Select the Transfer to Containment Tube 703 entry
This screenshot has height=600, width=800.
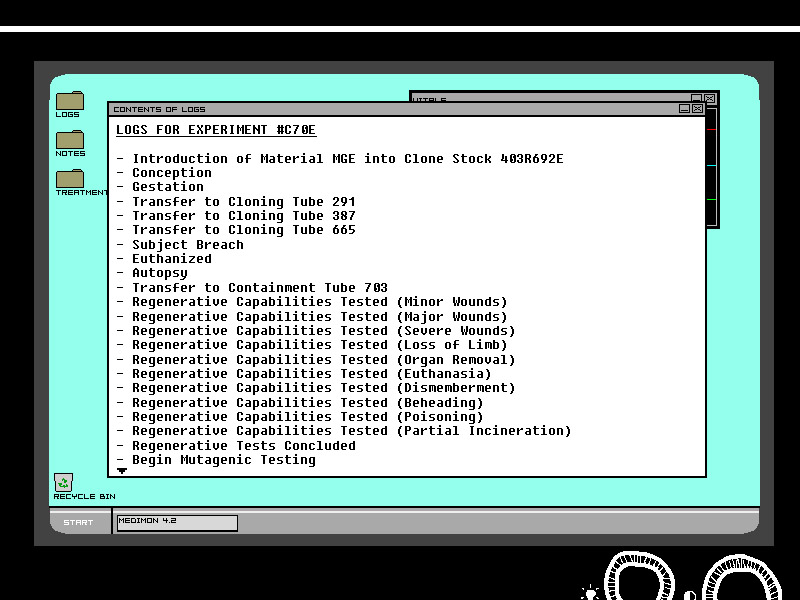pyautogui.click(x=259, y=288)
